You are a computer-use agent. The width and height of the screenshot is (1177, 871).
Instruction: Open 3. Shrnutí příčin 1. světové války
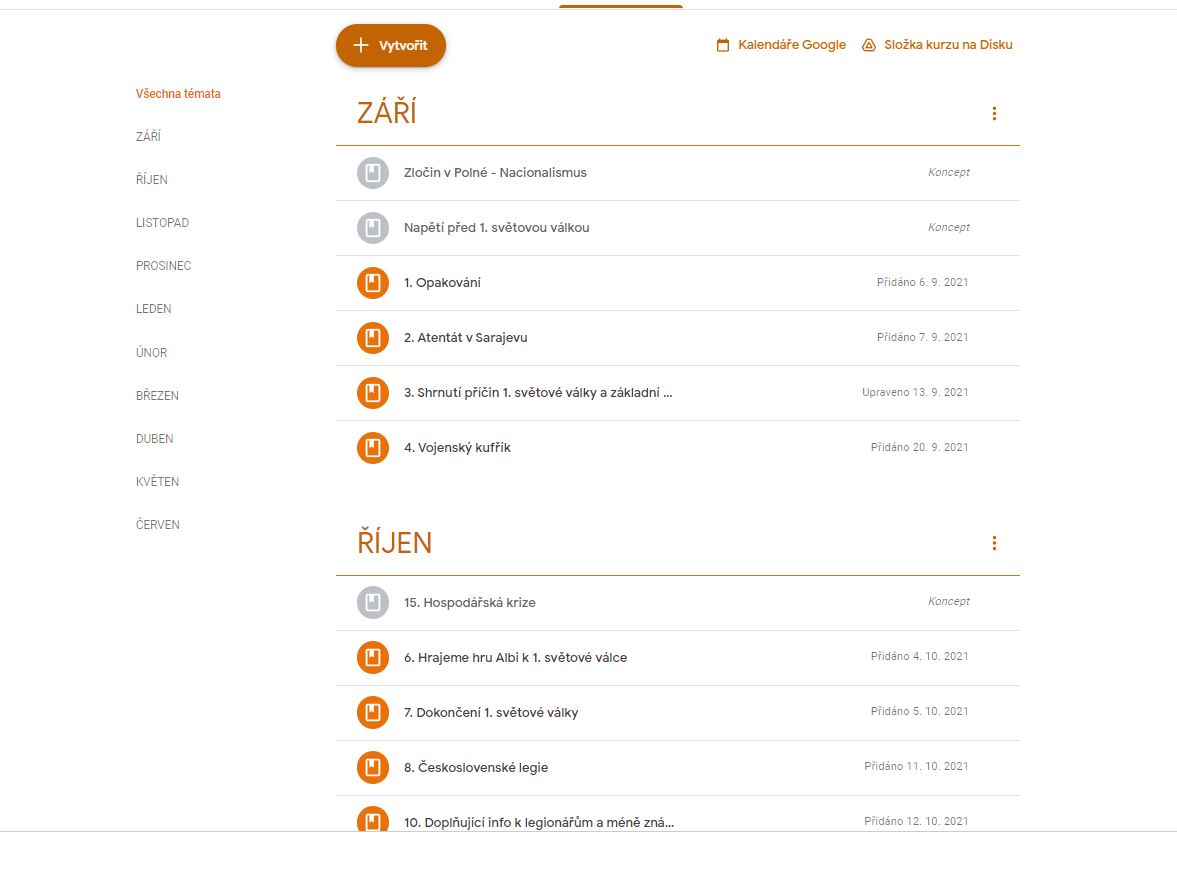pyautogui.click(x=538, y=393)
